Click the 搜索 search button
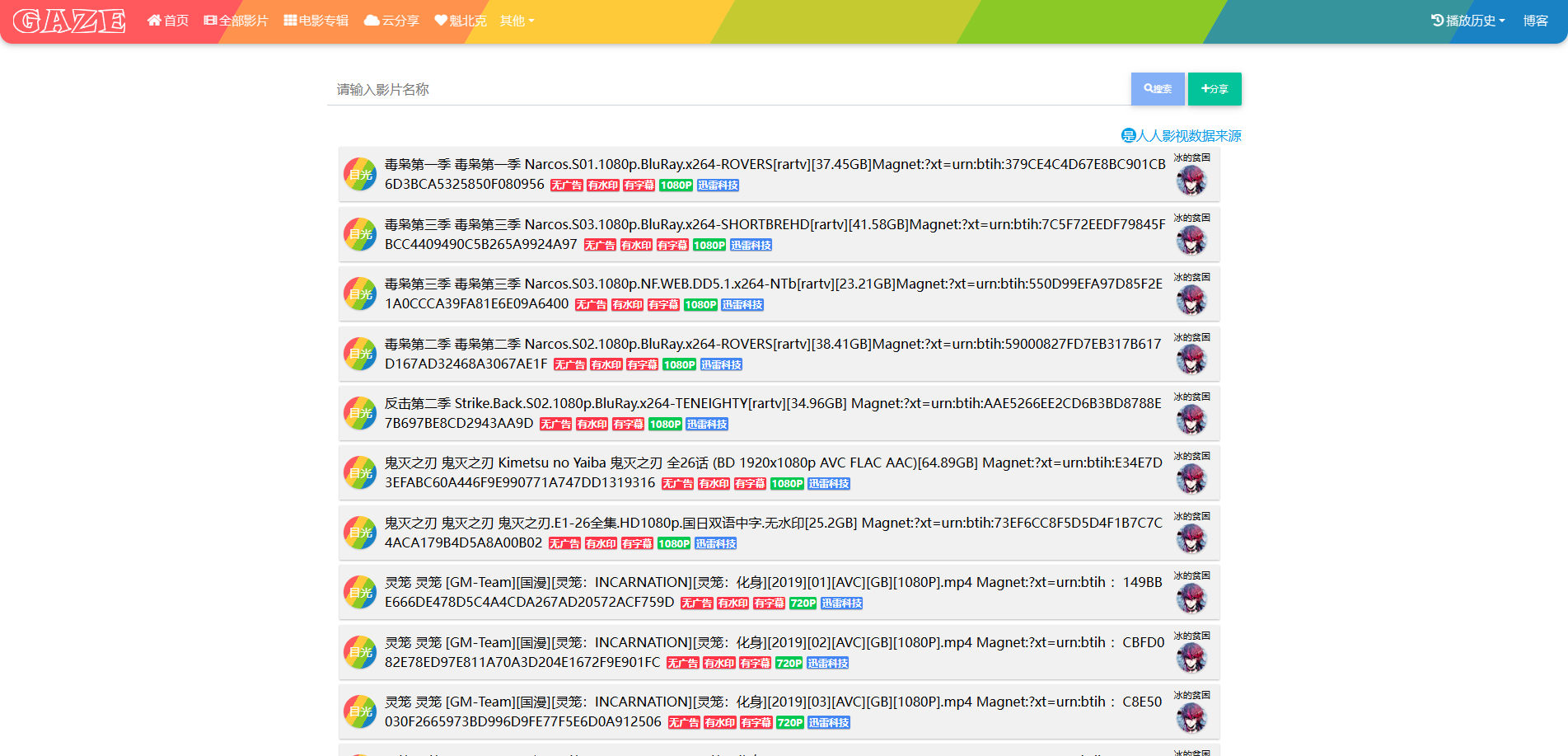 tap(1158, 89)
